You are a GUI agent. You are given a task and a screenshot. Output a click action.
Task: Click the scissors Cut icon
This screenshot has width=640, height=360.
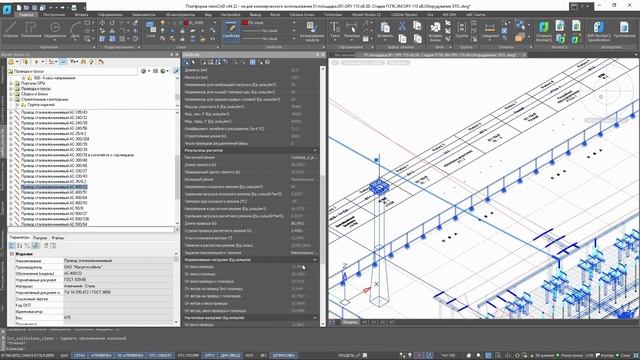[402, 26]
